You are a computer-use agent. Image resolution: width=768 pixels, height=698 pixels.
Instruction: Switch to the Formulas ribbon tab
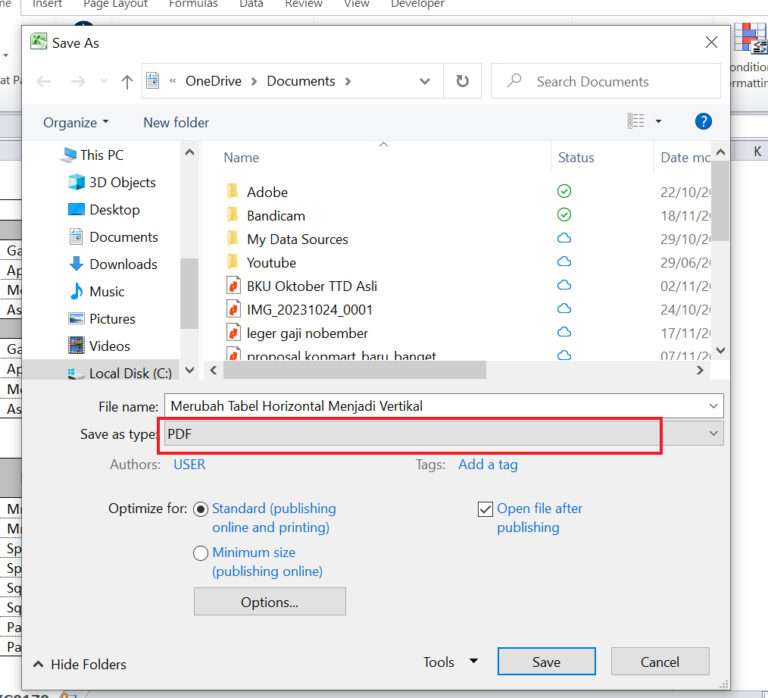(x=193, y=4)
